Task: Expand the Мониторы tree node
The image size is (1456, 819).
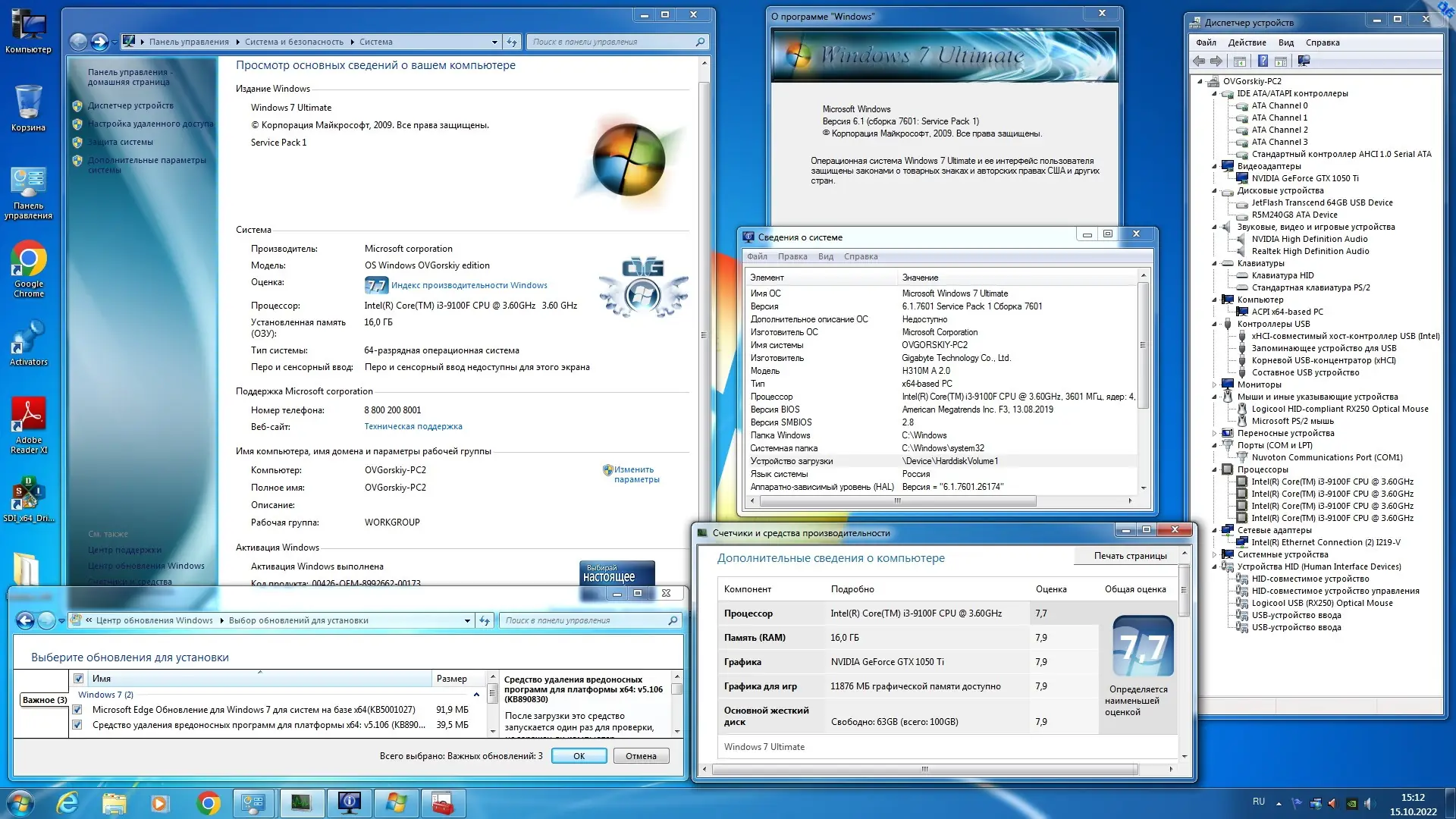Action: (1214, 384)
